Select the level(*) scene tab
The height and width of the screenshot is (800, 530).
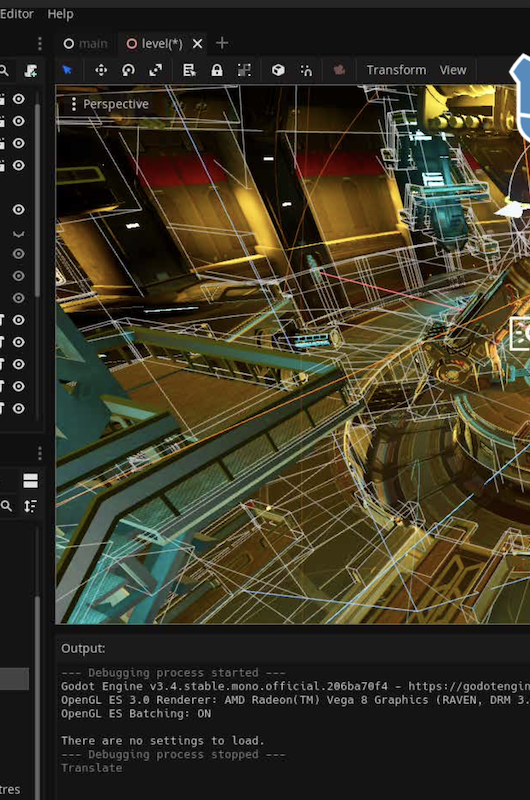155,44
